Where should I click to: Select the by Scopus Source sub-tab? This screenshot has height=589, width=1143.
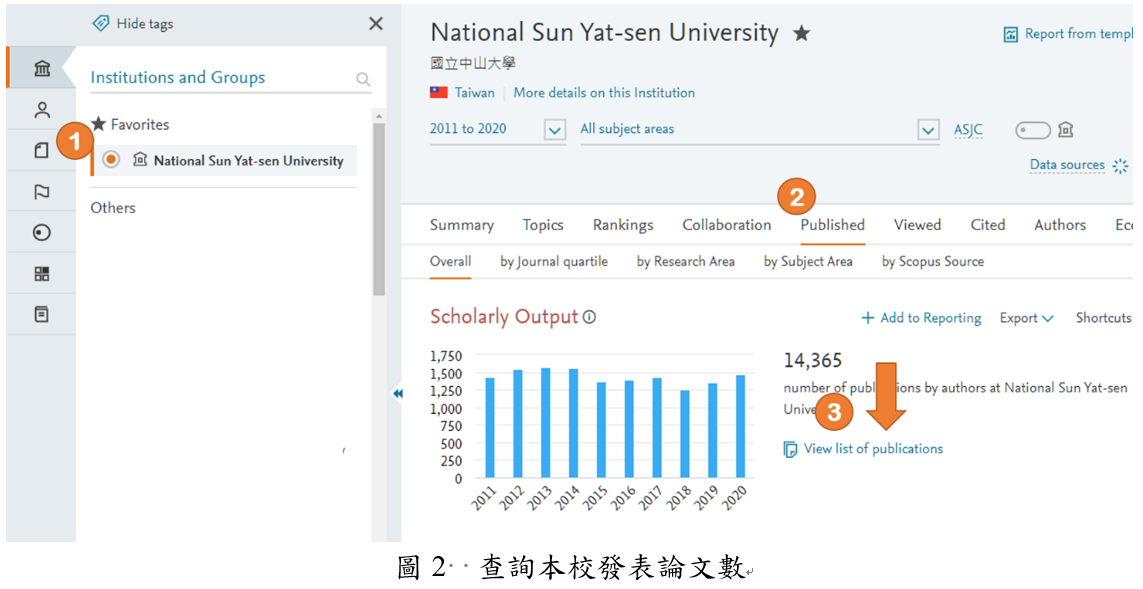(933, 262)
